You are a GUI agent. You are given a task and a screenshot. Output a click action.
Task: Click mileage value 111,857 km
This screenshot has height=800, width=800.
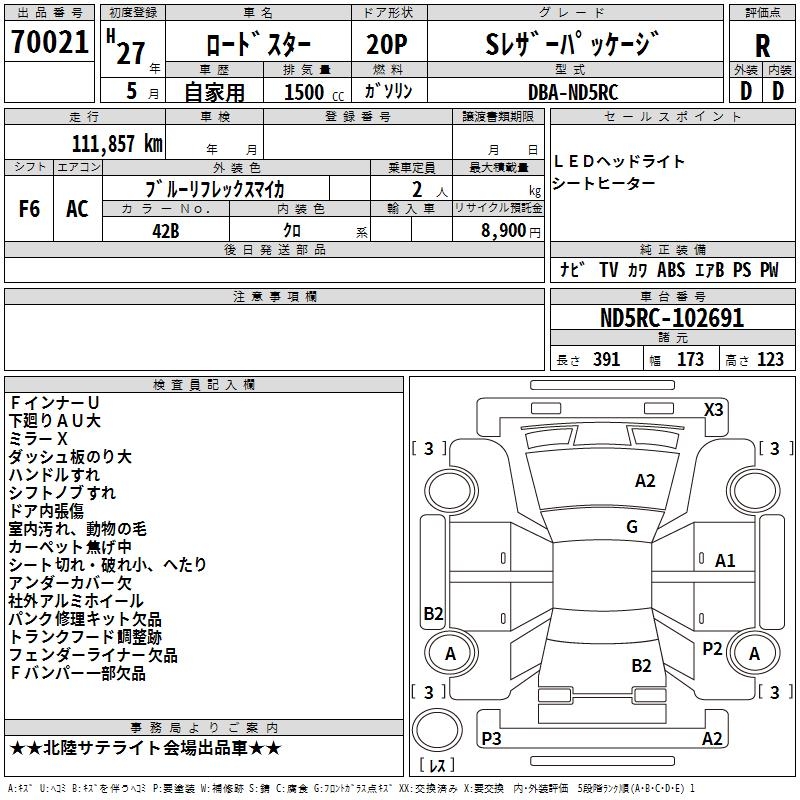coord(117,144)
